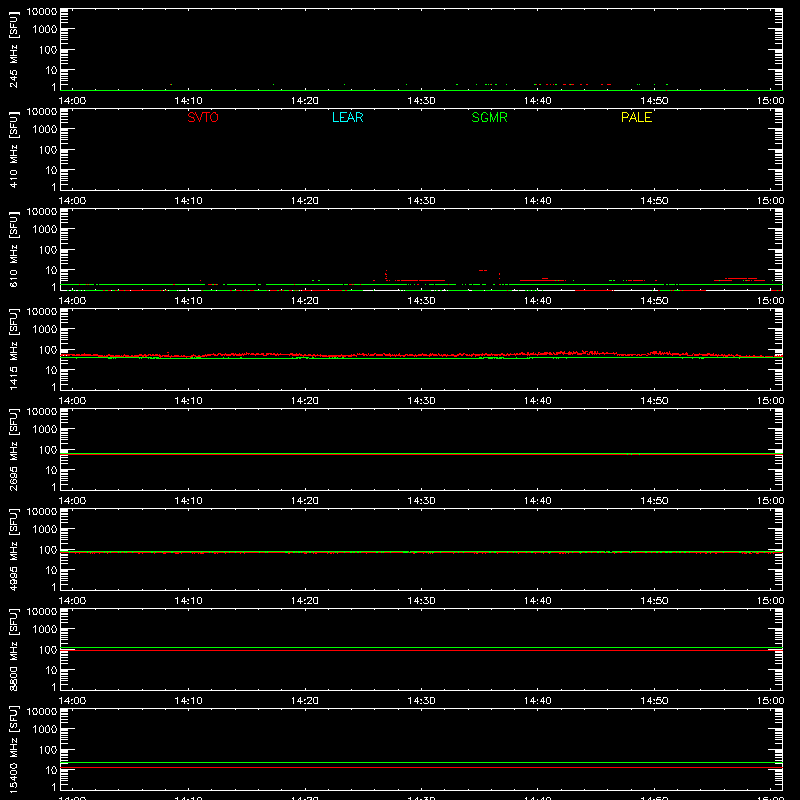The width and height of the screenshot is (800, 800).
Task: Select the 2695 MHz [SFU] axis title
Action: tap(13, 450)
